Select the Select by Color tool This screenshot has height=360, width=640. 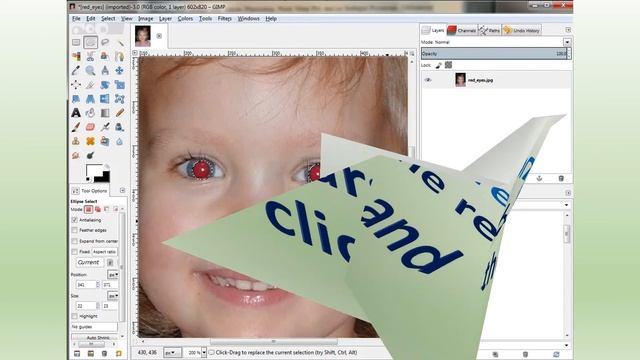[x=76, y=56]
